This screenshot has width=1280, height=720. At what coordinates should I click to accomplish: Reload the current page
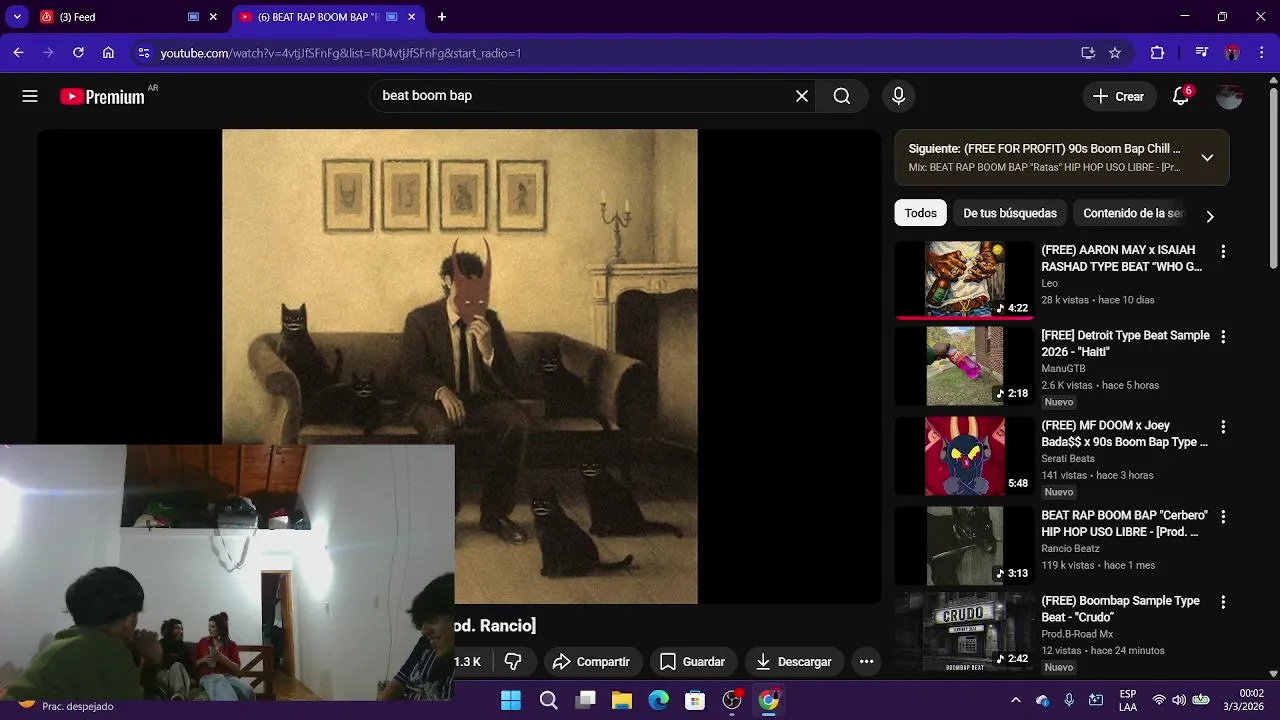(78, 53)
